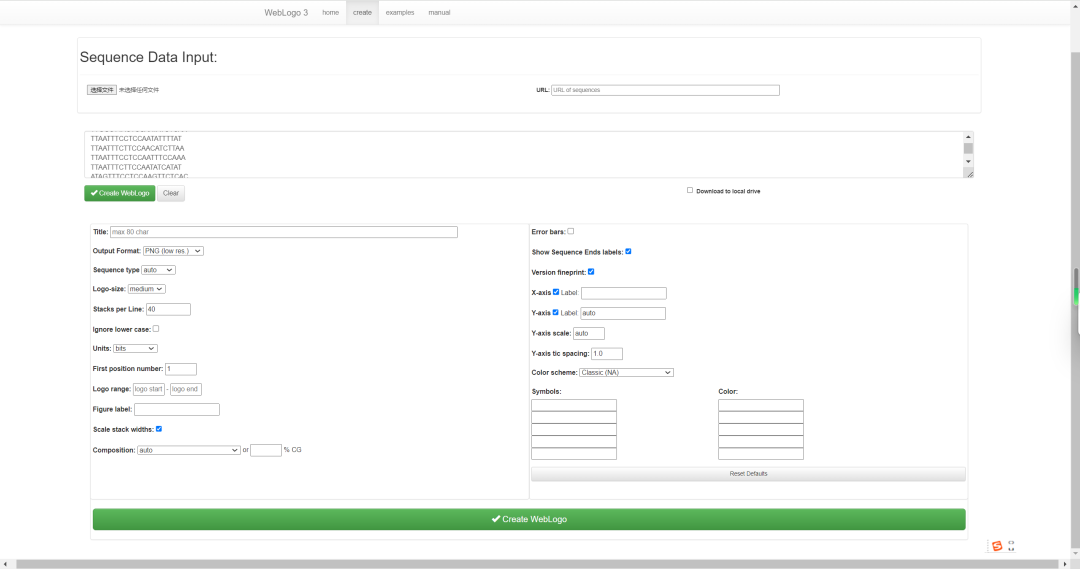Select the create nav tab
1080x569 pixels.
pos(362,12)
